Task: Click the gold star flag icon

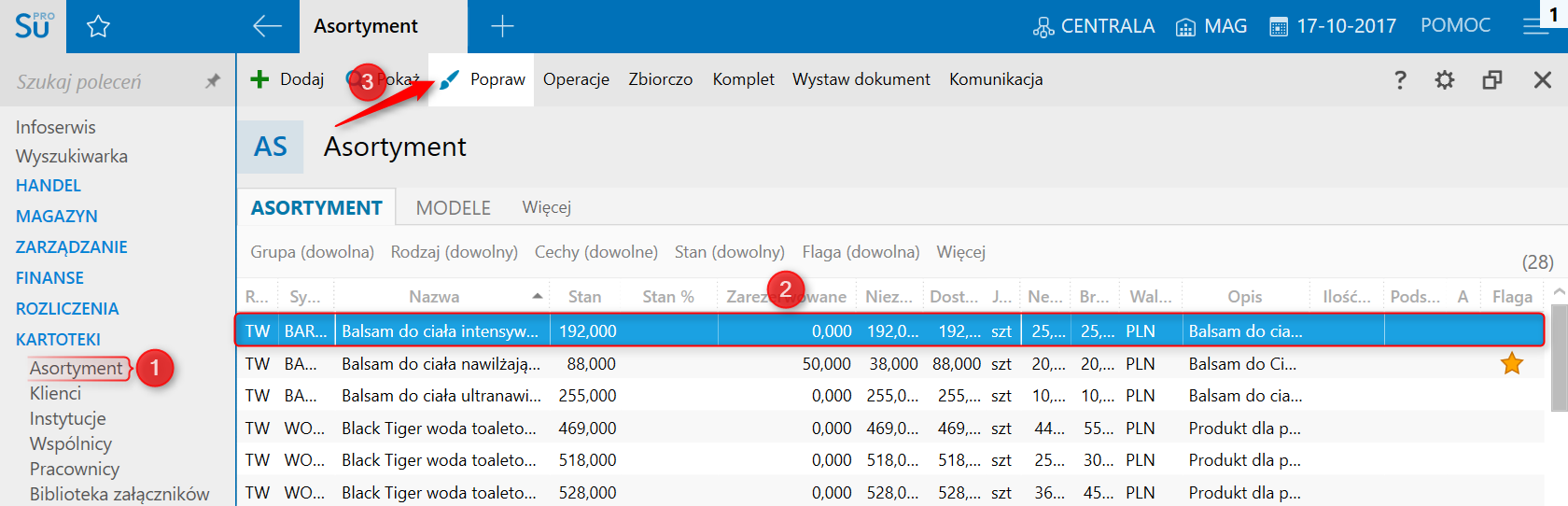Action: tap(1512, 364)
